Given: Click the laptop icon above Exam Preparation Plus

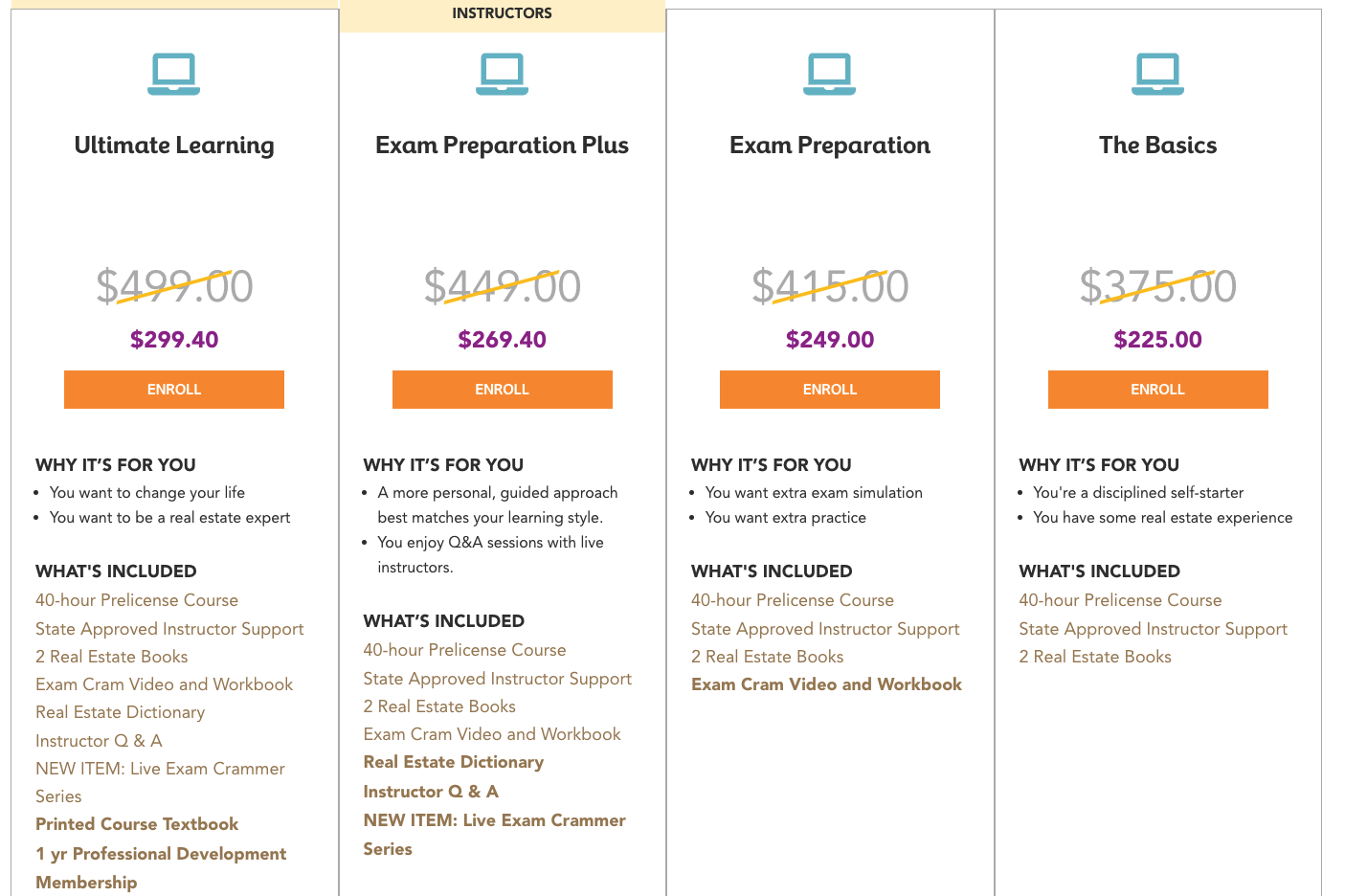Looking at the screenshot, I should coord(502,75).
